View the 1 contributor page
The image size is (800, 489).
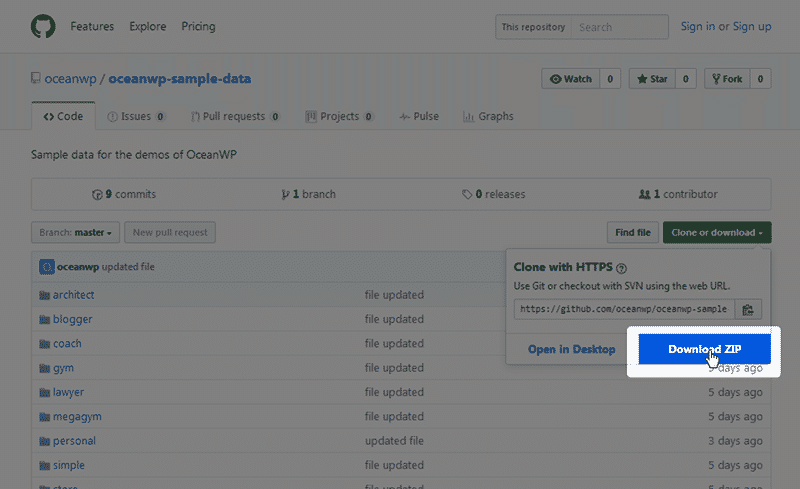[x=678, y=194]
